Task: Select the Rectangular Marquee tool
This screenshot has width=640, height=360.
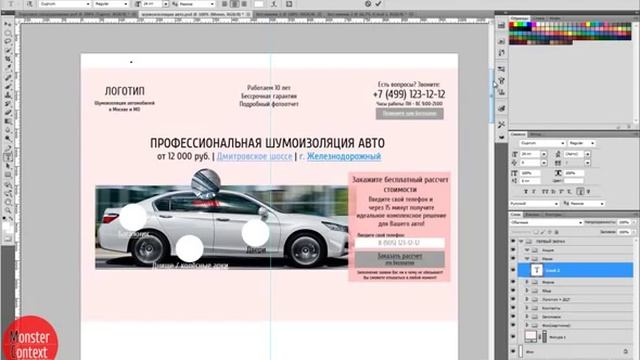Action: point(8,33)
